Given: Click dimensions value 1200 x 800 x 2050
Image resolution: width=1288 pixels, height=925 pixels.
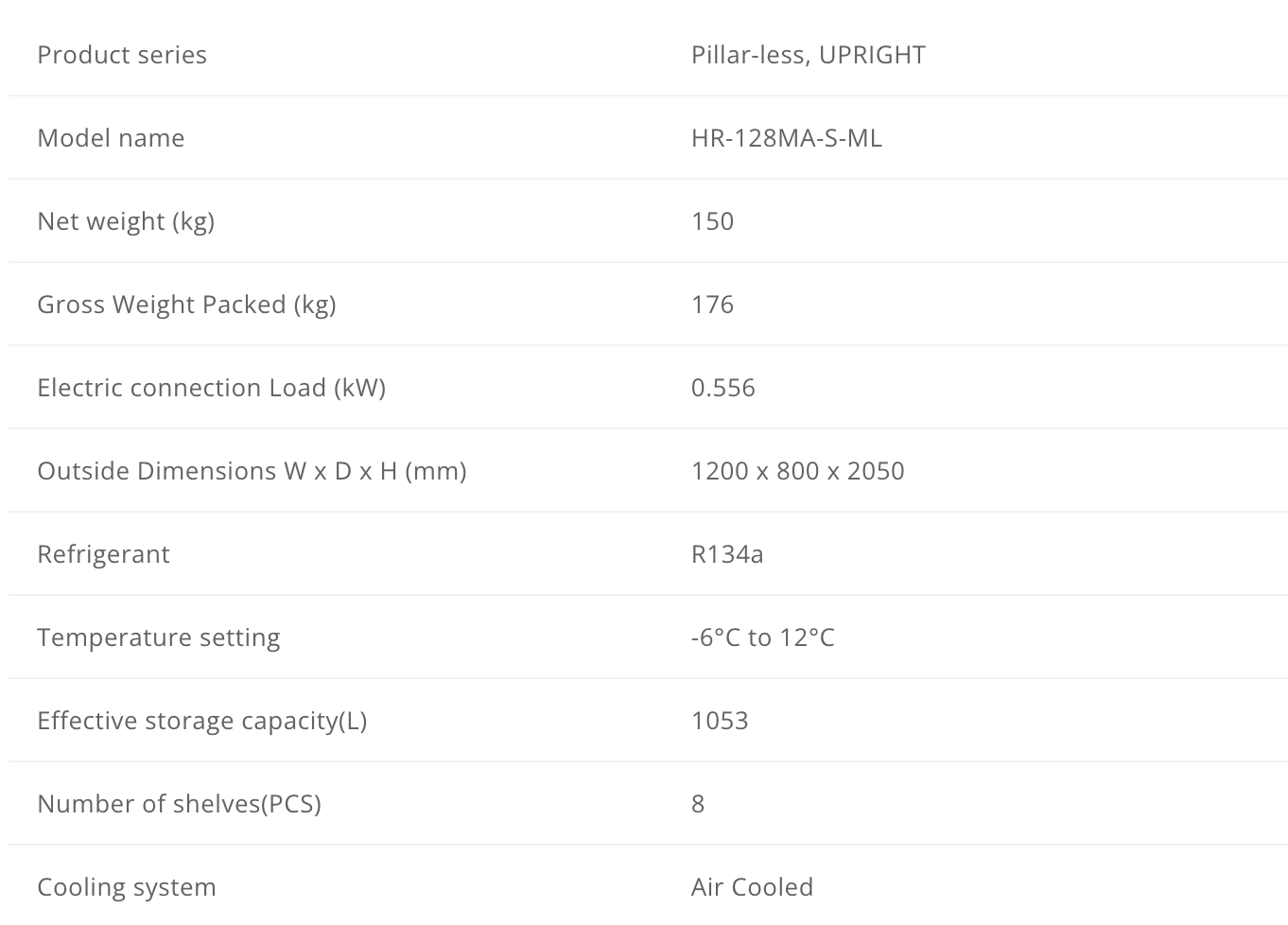Looking at the screenshot, I should point(797,471).
